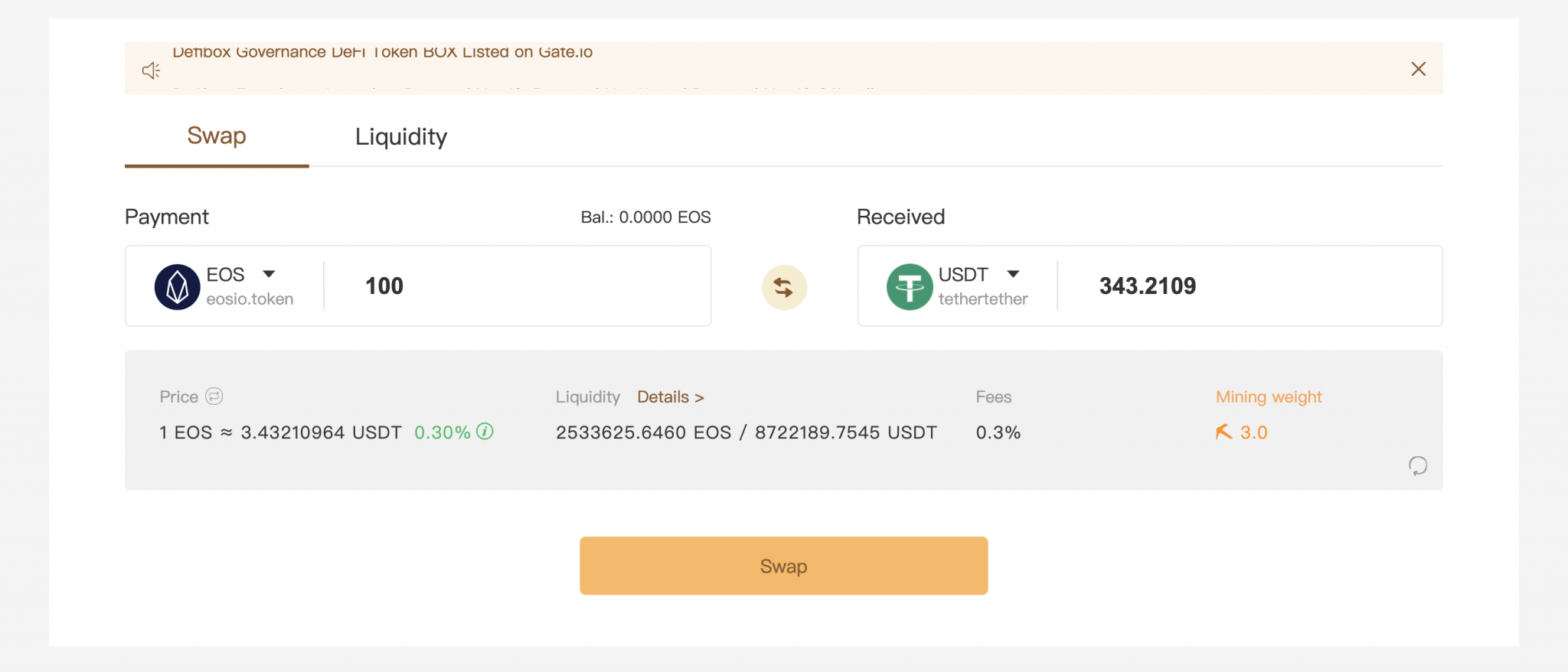
Task: Open the Liquidity tab
Action: click(x=401, y=137)
